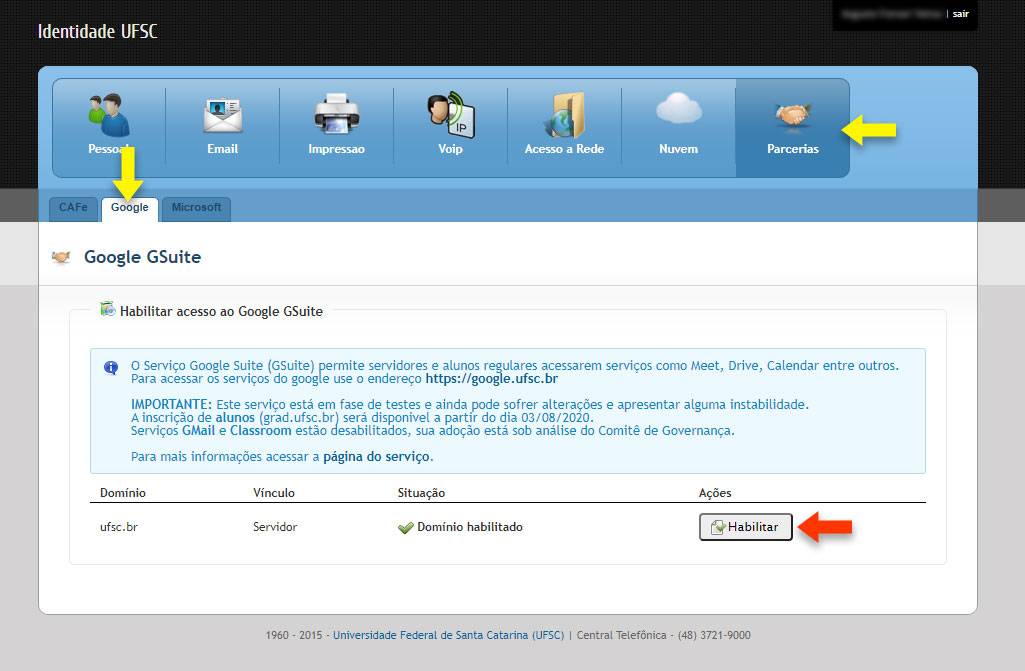Click the ufsc.br domain cell
This screenshot has height=671, width=1025.
[x=119, y=527]
